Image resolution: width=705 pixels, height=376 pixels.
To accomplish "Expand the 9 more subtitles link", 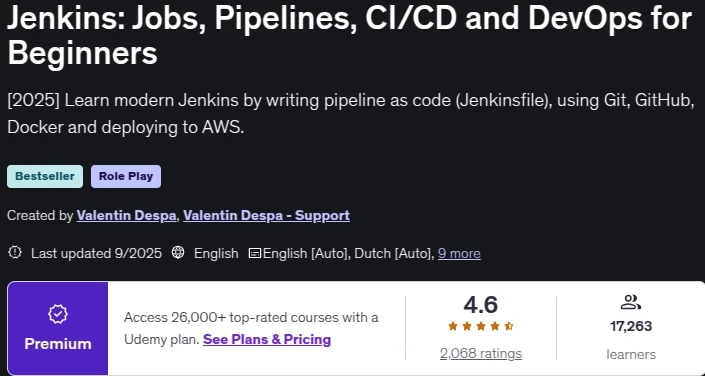I will 459,254.
